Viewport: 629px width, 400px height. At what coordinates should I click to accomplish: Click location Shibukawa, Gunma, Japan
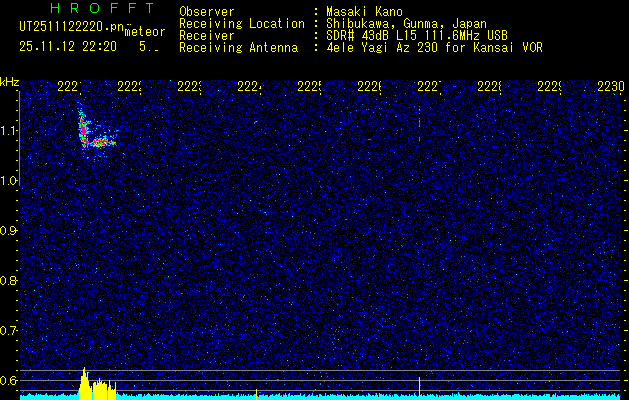tap(406, 24)
